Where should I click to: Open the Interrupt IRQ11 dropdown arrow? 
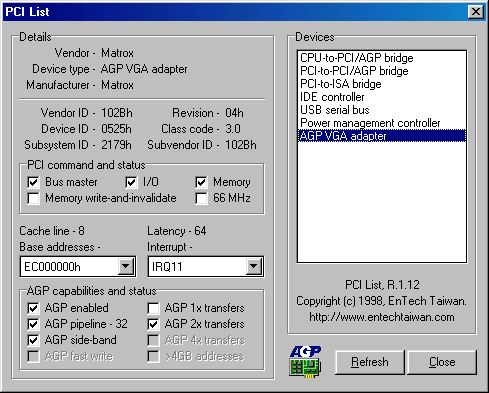pos(254,266)
